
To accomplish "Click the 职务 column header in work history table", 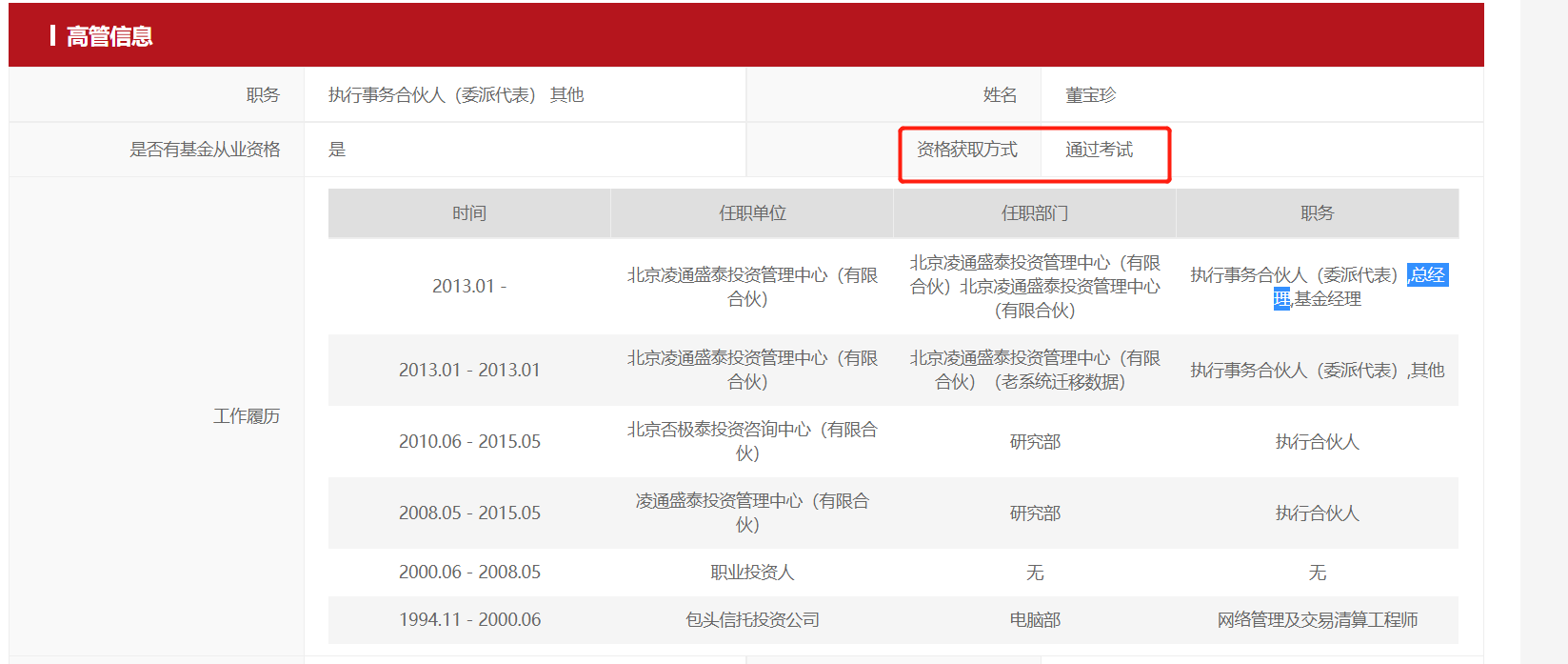I will pyautogui.click(x=1318, y=213).
